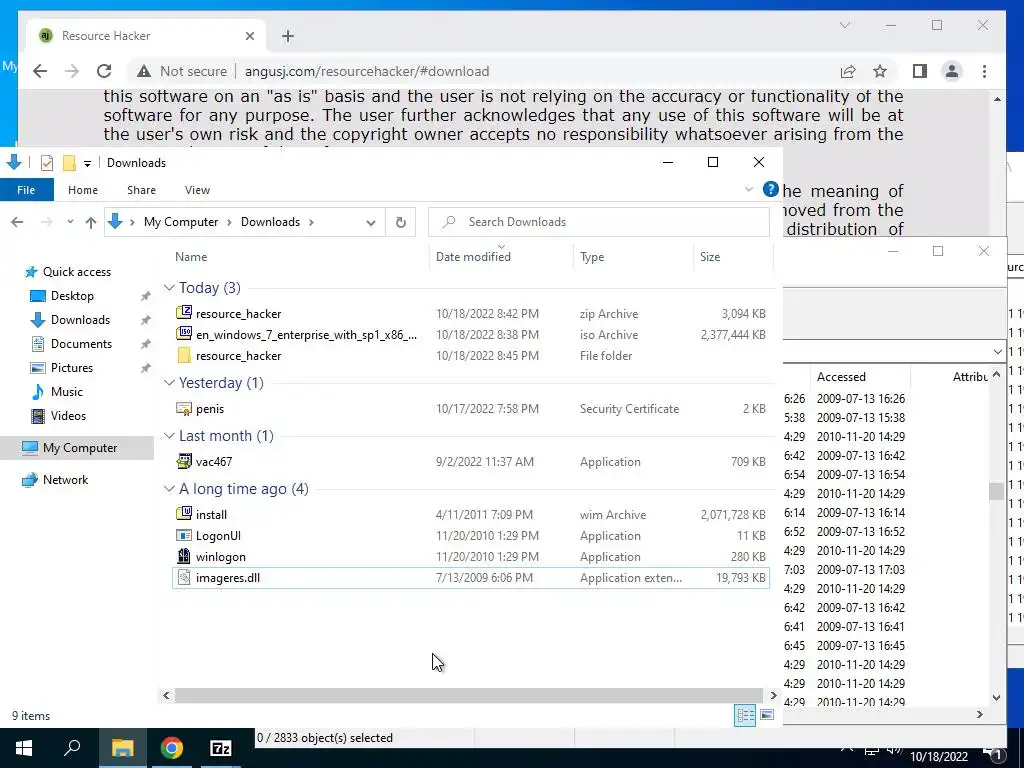Open Explorer Help question mark icon
1024x768 pixels.
pyautogui.click(x=771, y=190)
